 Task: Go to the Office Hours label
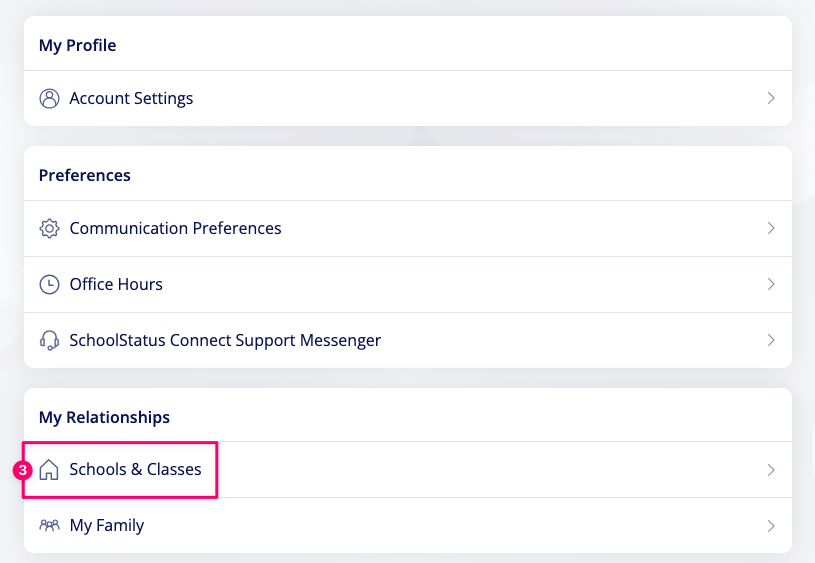116,284
